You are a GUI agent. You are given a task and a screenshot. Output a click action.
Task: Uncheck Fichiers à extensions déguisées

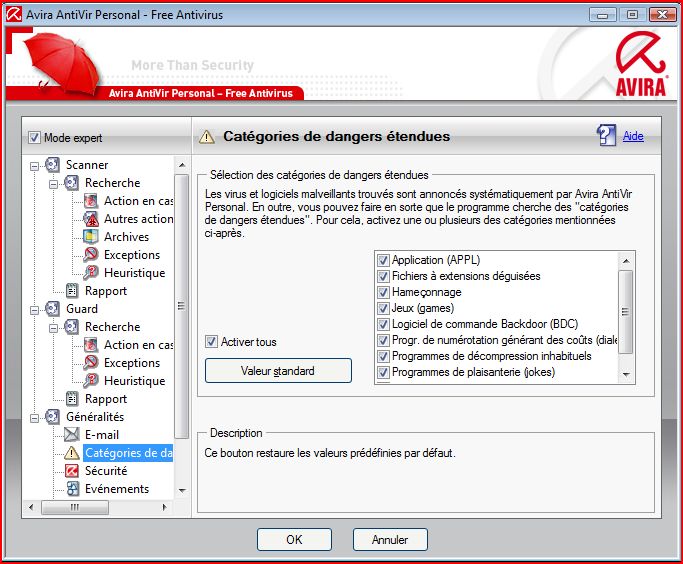[x=383, y=276]
